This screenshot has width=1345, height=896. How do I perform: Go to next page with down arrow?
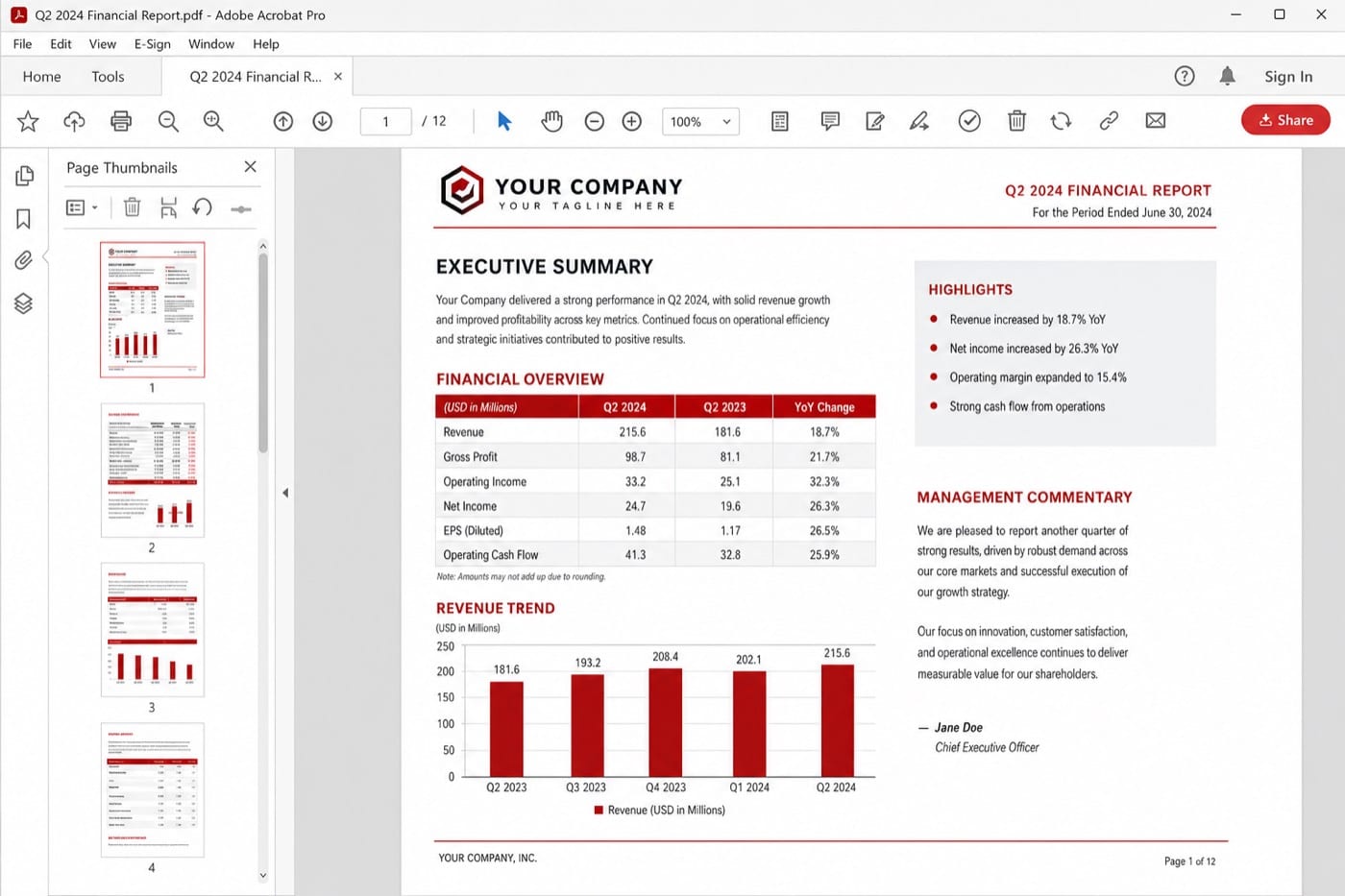(323, 121)
